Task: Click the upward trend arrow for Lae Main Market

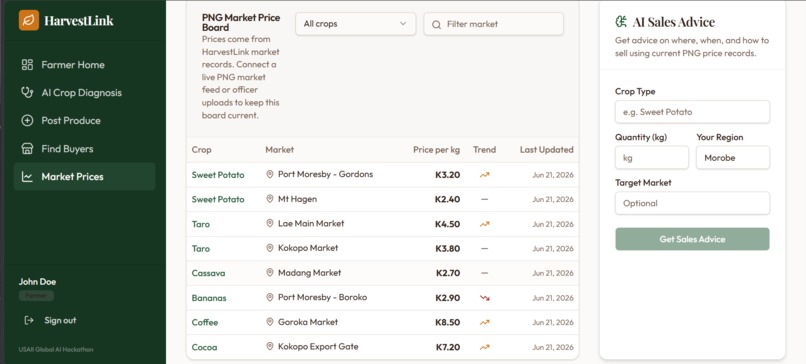Action: click(485, 224)
